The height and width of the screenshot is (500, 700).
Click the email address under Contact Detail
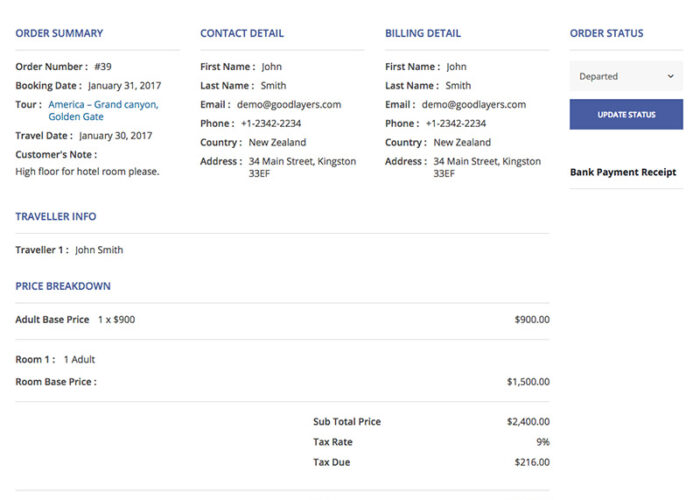[x=289, y=104]
